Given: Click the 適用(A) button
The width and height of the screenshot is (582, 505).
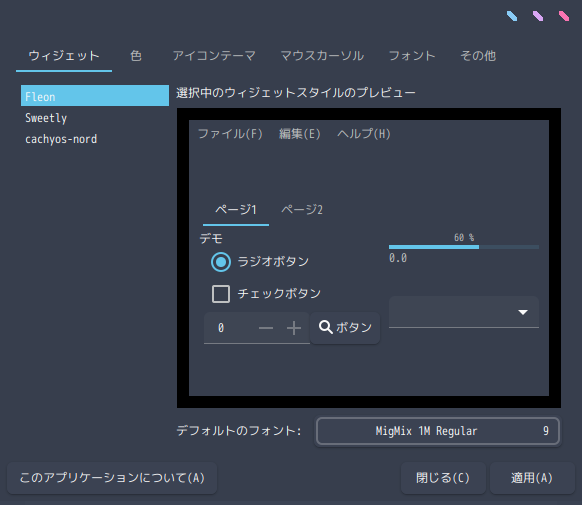Looking at the screenshot, I should 532,478.
